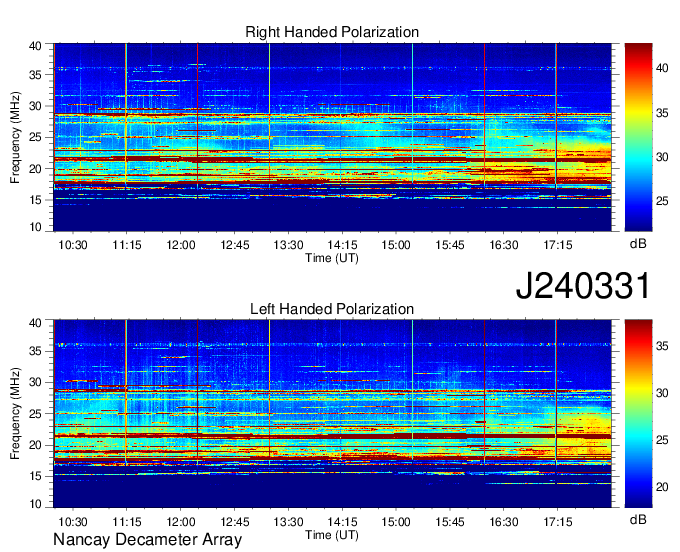The width and height of the screenshot is (680, 552).
Task: Click the "Right Handed Polarization" plot title
Action: [x=332, y=32]
